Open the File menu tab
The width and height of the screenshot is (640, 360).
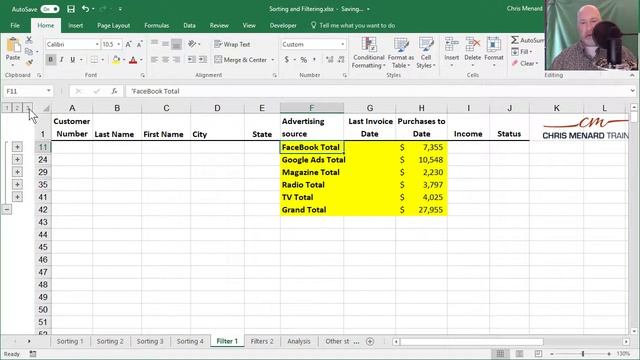tap(15, 25)
